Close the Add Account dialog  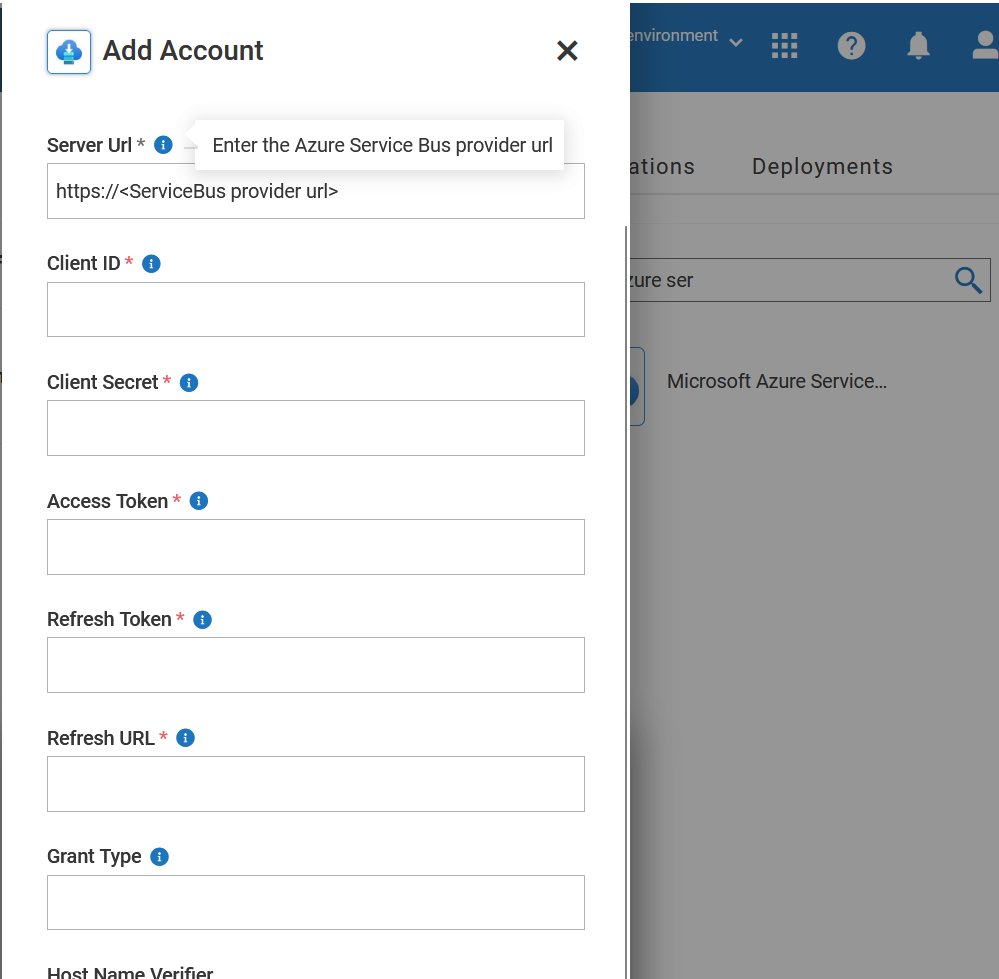coord(567,50)
